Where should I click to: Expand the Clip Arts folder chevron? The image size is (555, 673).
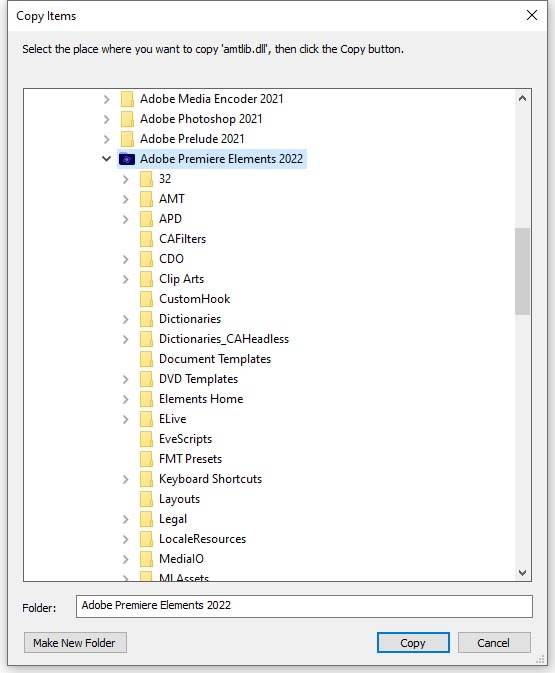125,279
